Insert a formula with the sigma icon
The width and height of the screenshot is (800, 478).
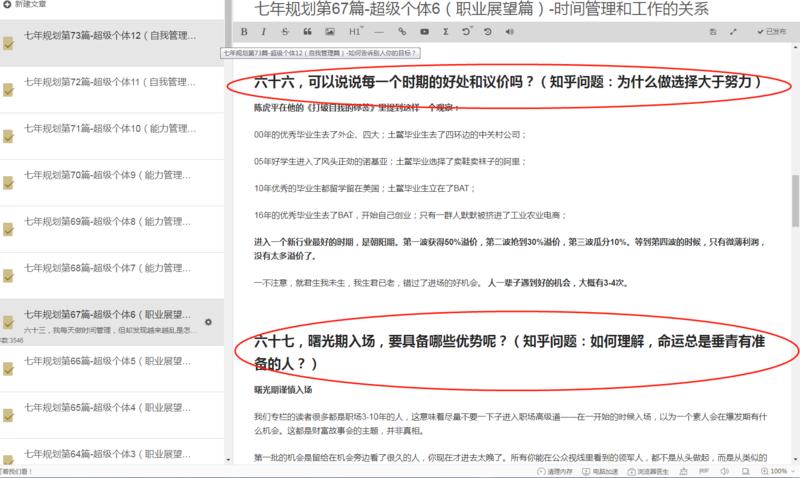[445, 32]
